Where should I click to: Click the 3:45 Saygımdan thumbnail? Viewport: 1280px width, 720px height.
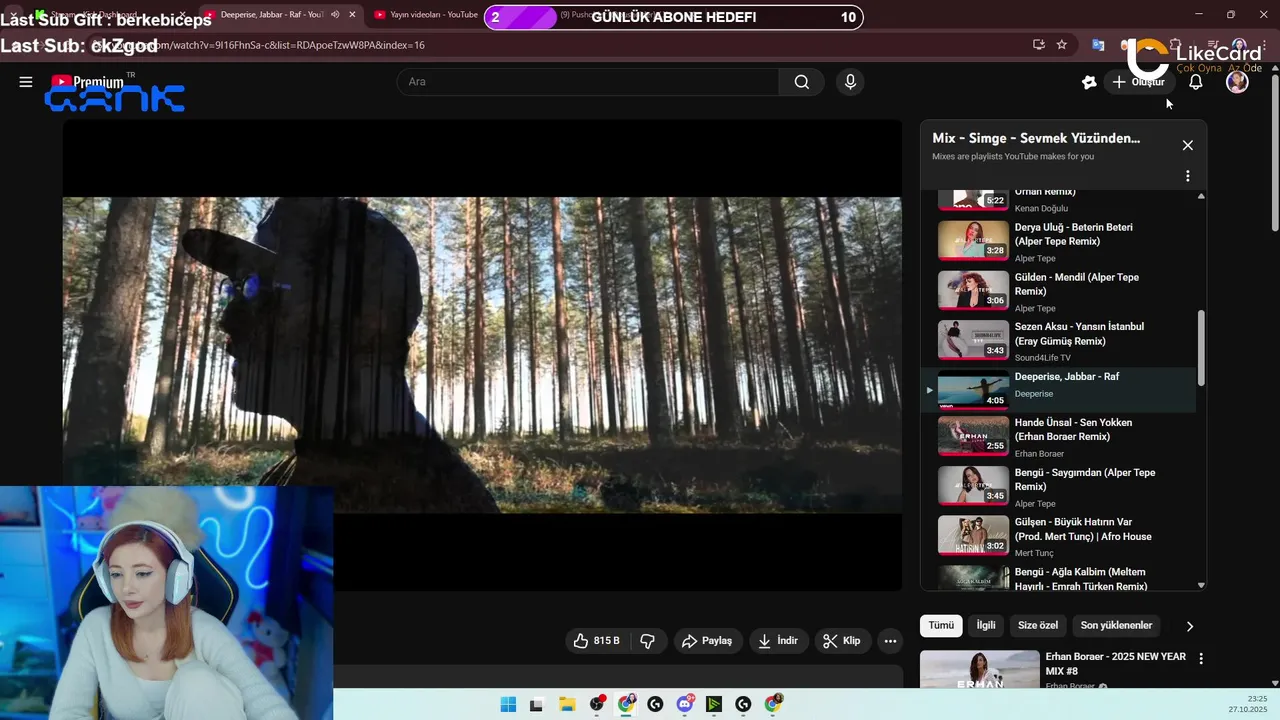click(973, 486)
